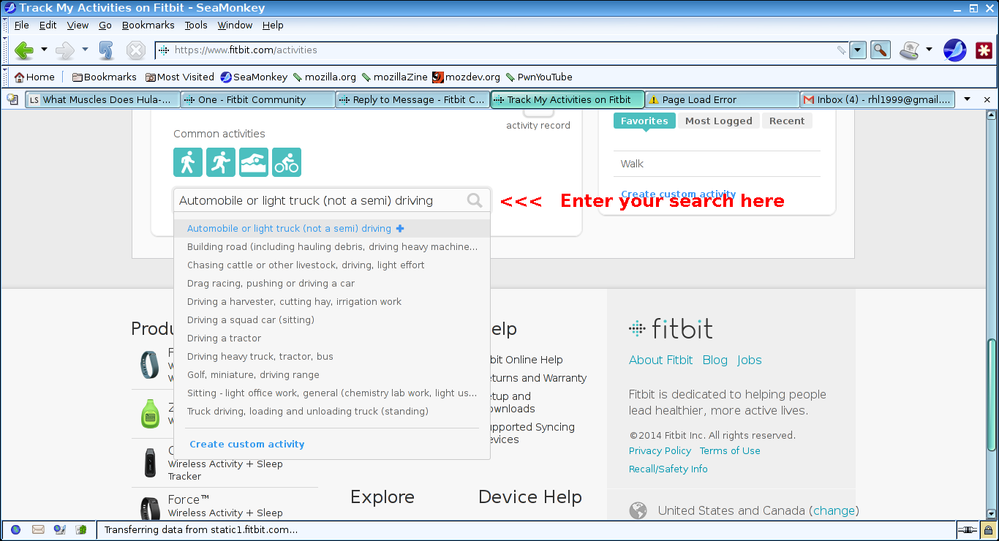999x541 pixels.
Task: Switch to One - Fitbit Community tab
Action: tap(257, 99)
